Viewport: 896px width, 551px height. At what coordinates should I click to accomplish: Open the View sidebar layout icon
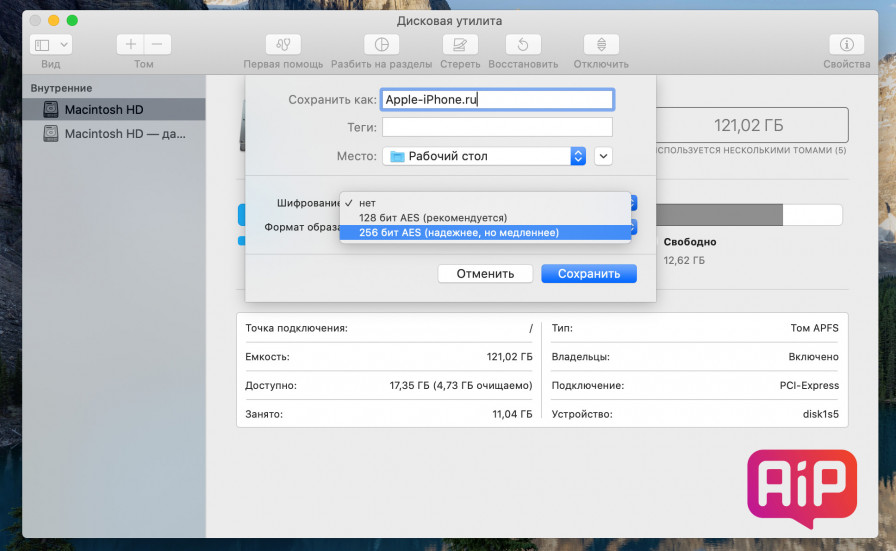click(x=42, y=45)
